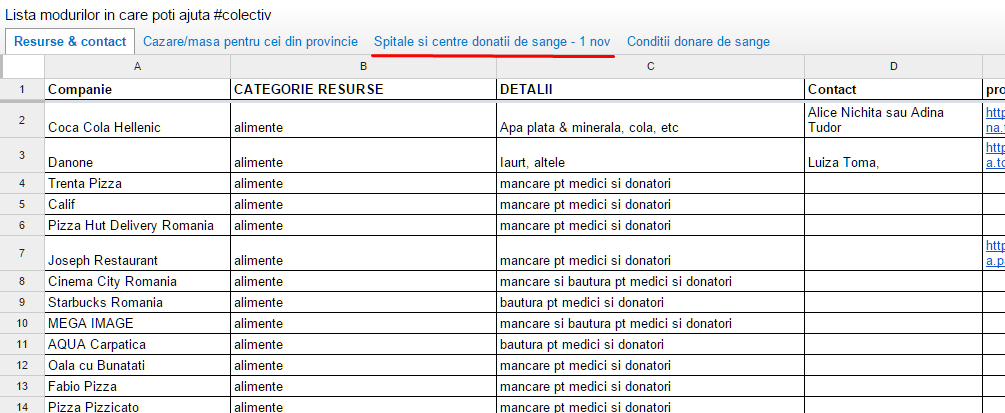Select the AQUA Carpatica cell
Image resolution: width=1005 pixels, height=413 pixels.
pos(137,344)
